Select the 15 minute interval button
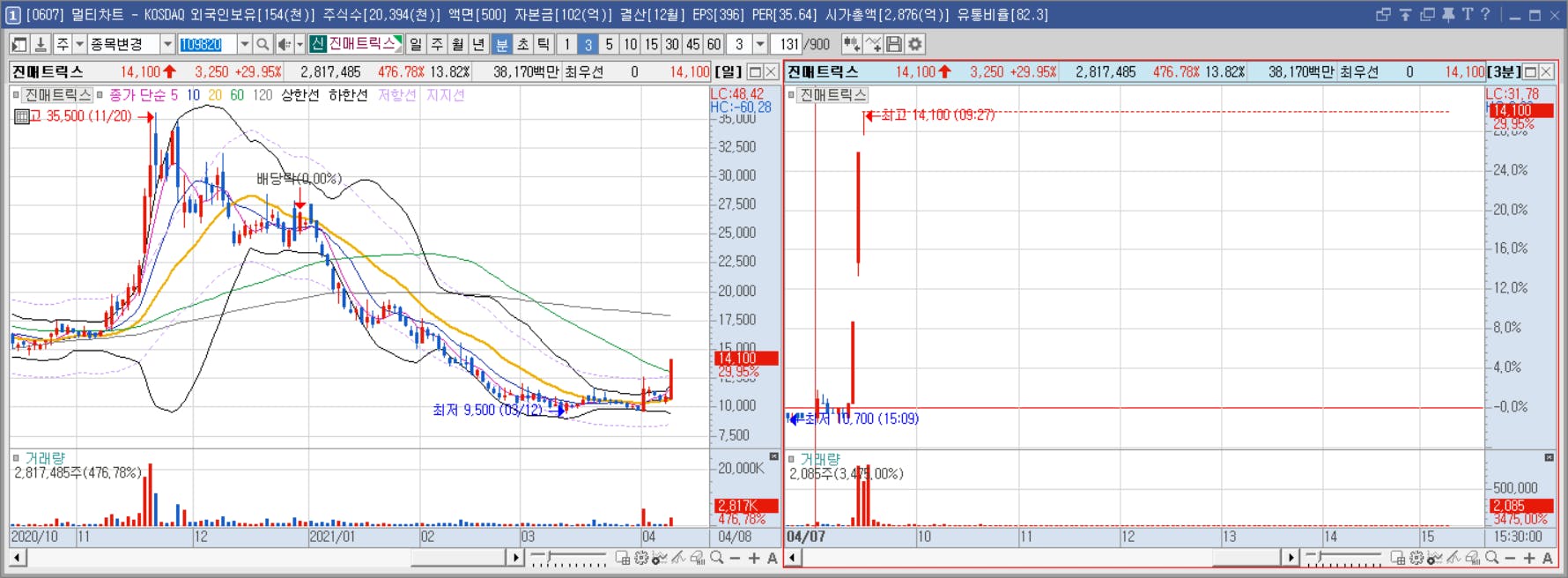This screenshot has width=1568, height=578. coord(651,44)
